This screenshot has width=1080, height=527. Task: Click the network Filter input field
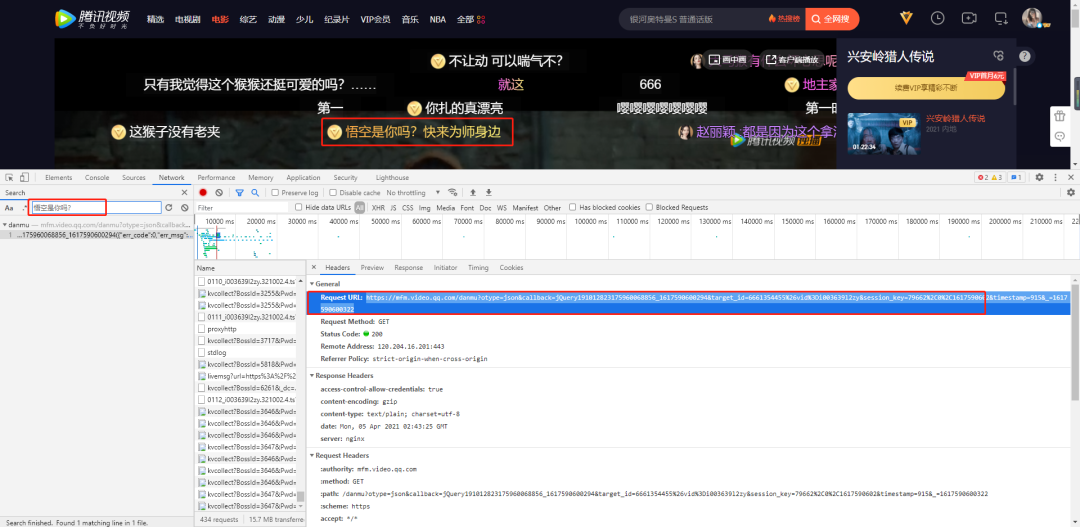(242, 207)
